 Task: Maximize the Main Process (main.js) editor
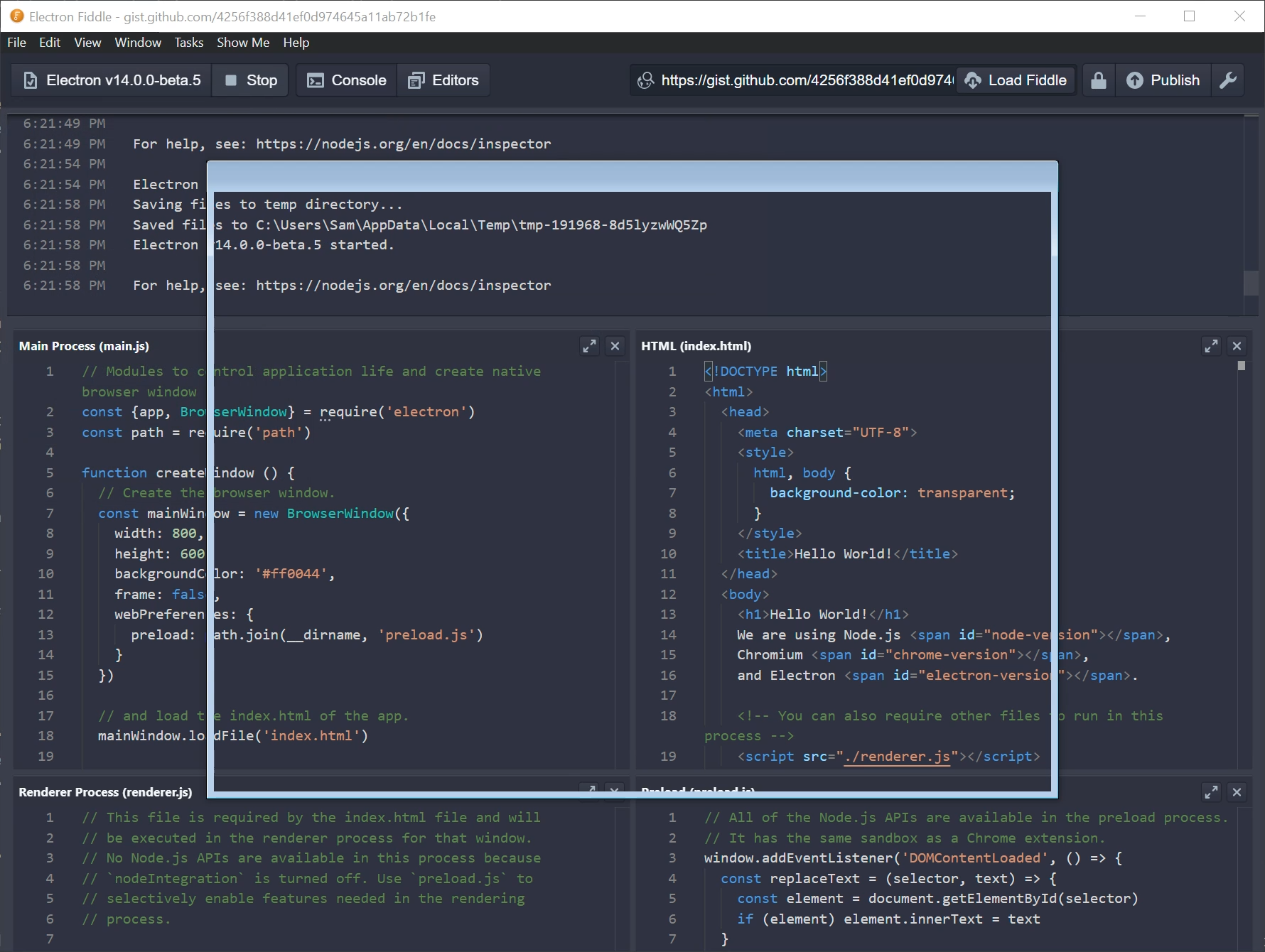coord(589,346)
